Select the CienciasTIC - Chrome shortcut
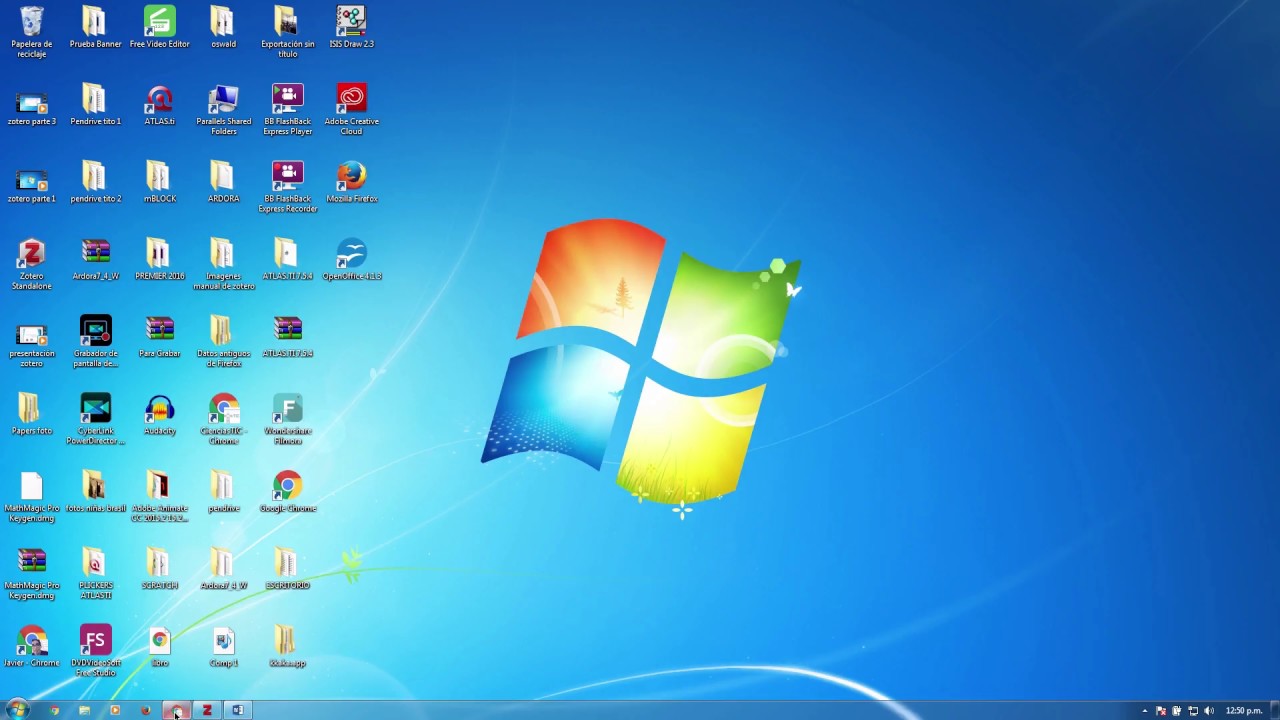The image size is (1280, 720). pos(223,419)
